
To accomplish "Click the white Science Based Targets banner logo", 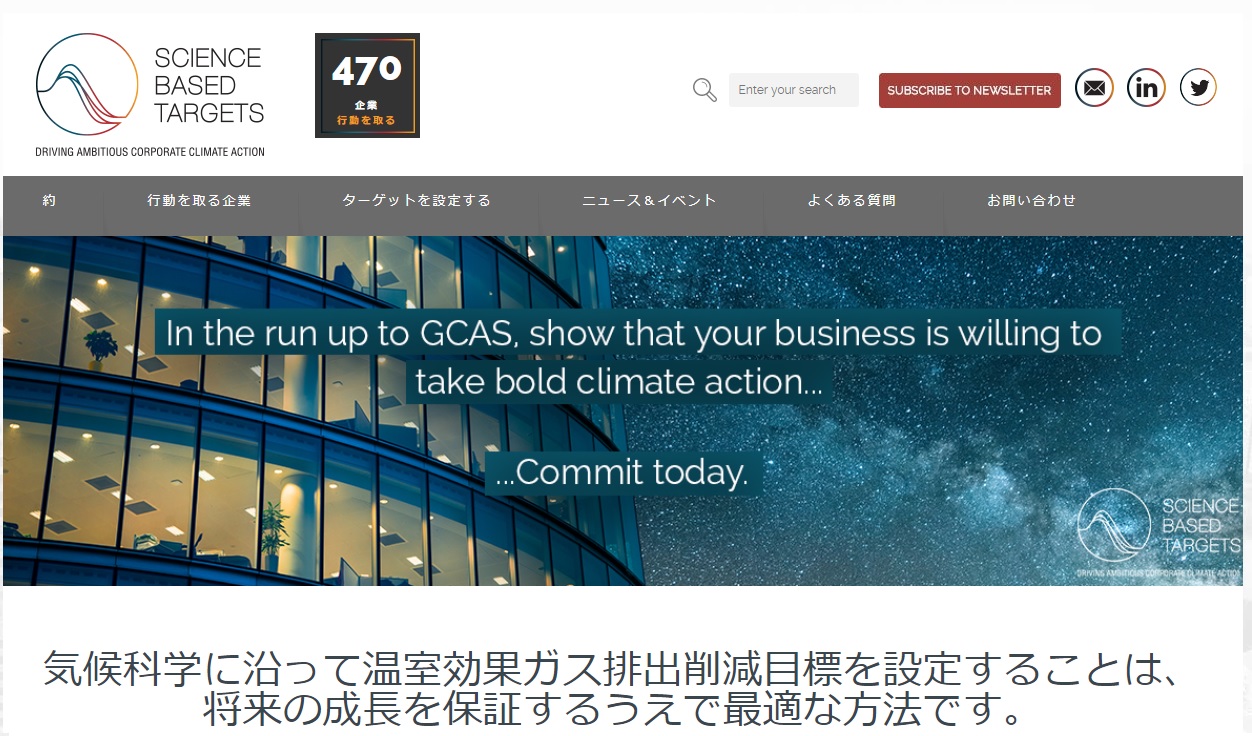I will coord(1158,533).
